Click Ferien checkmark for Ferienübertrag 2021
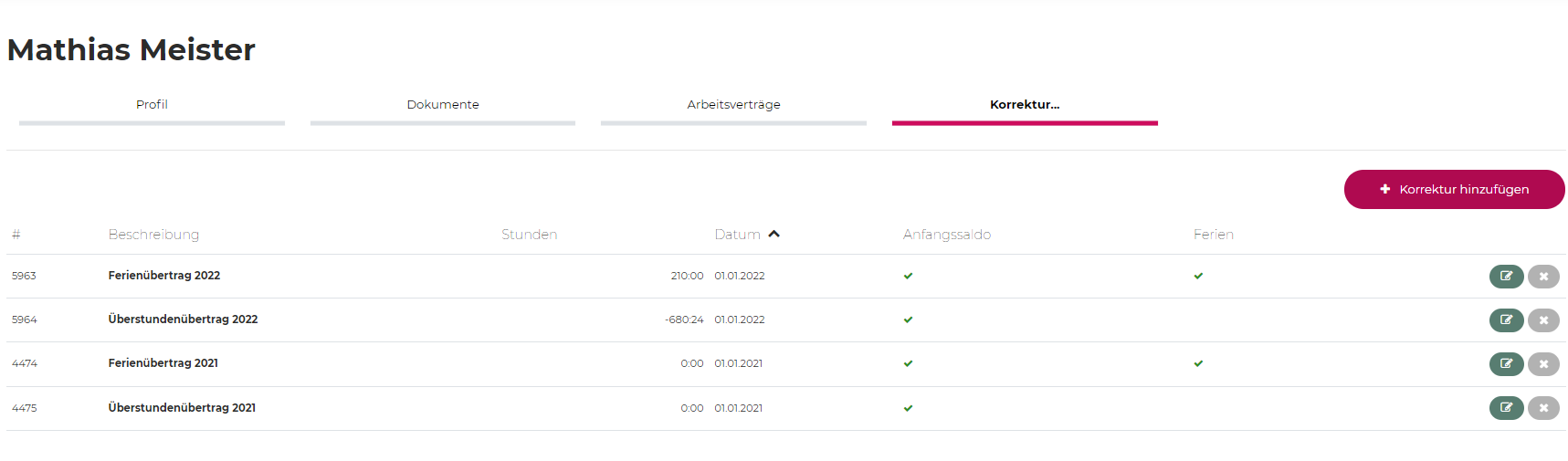 click(1198, 363)
